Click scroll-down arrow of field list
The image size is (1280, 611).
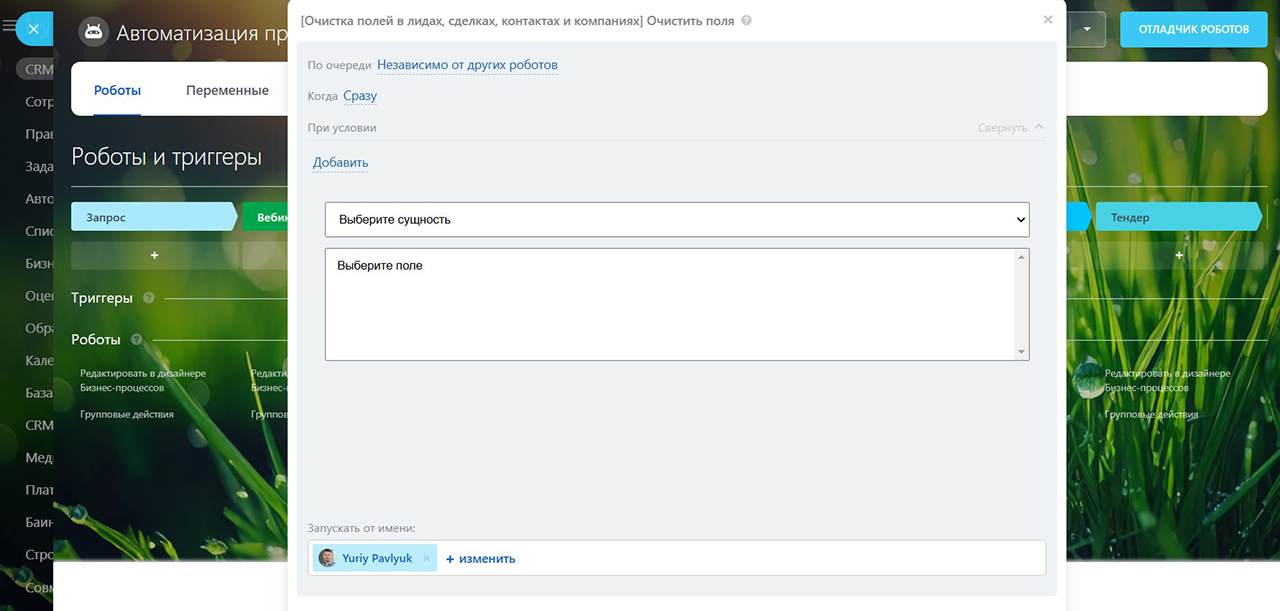click(1021, 352)
